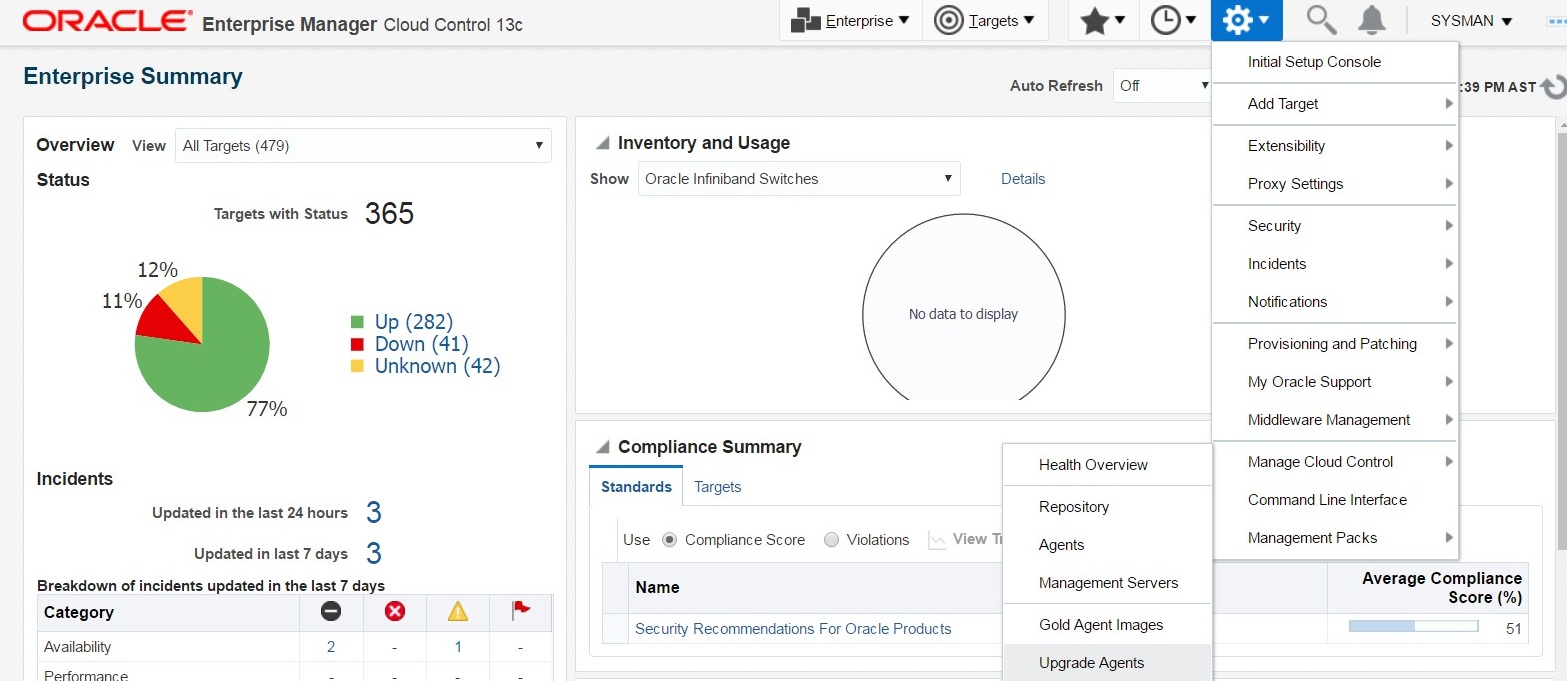Click the Up (282) legend link
This screenshot has width=1567, height=681.
(x=414, y=322)
